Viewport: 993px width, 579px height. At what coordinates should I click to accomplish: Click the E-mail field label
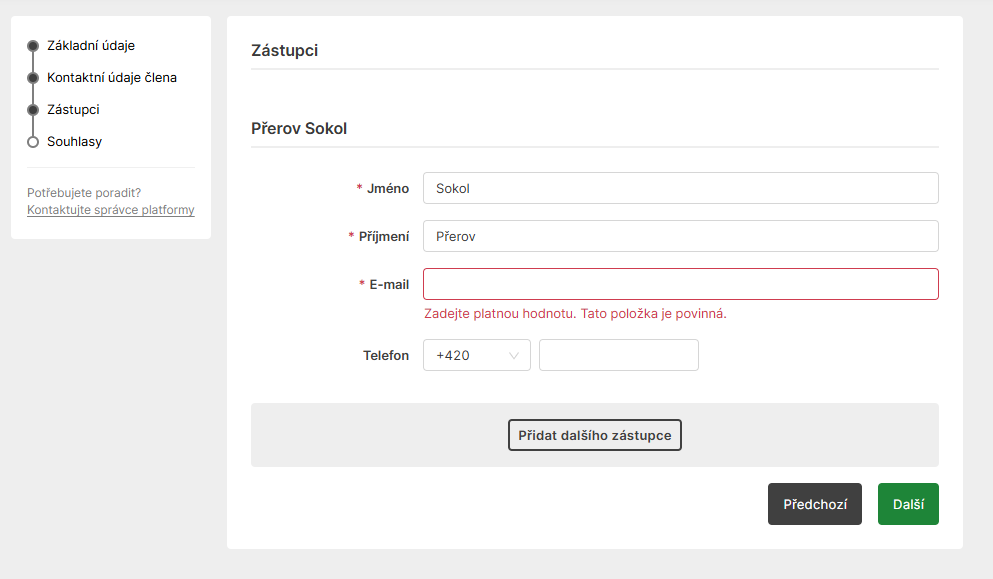point(389,284)
